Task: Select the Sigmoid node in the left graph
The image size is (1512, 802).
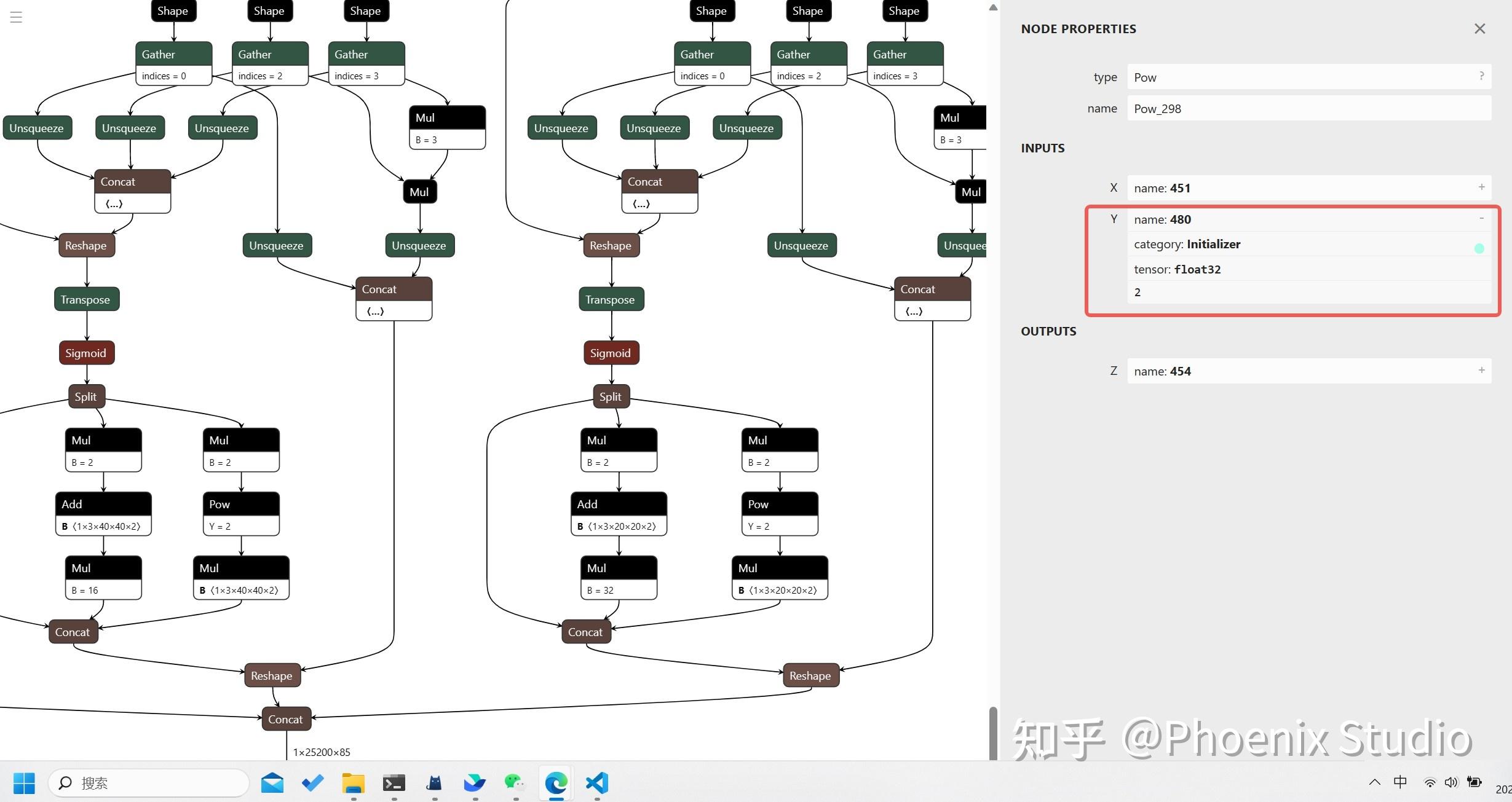Action: [86, 352]
